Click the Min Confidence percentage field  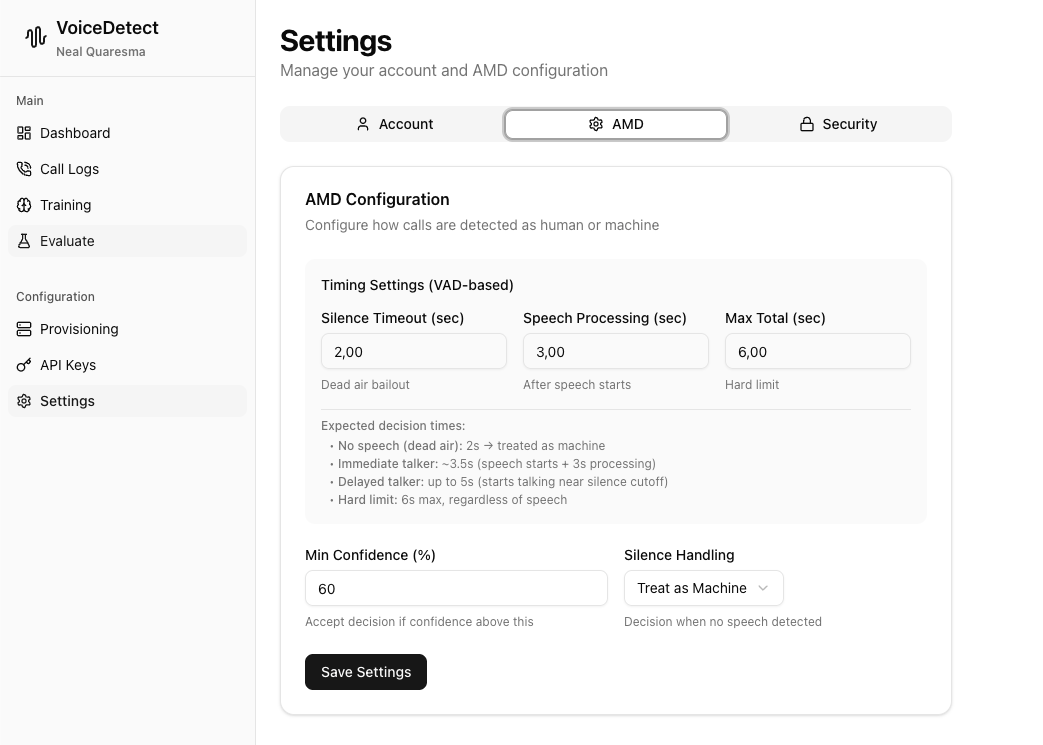pos(456,588)
